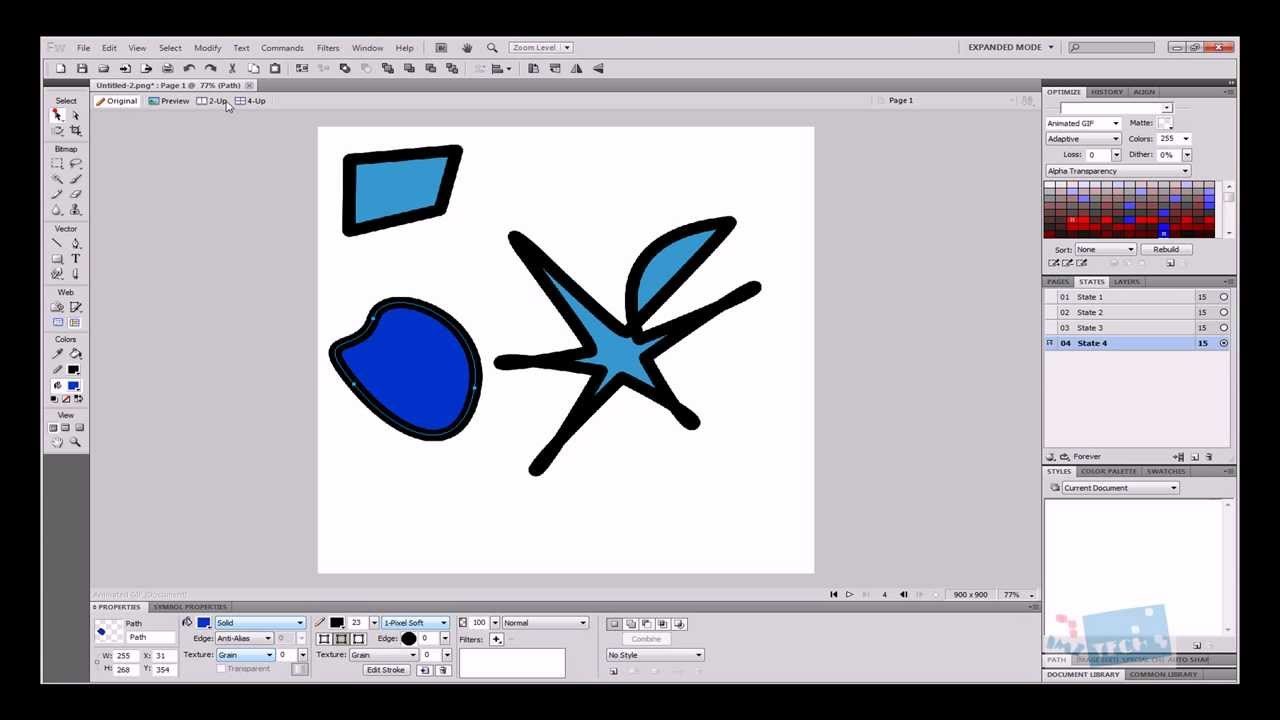This screenshot has height=720, width=1280.
Task: Select the Paint Bucket tool
Action: pyautogui.click(x=75, y=354)
